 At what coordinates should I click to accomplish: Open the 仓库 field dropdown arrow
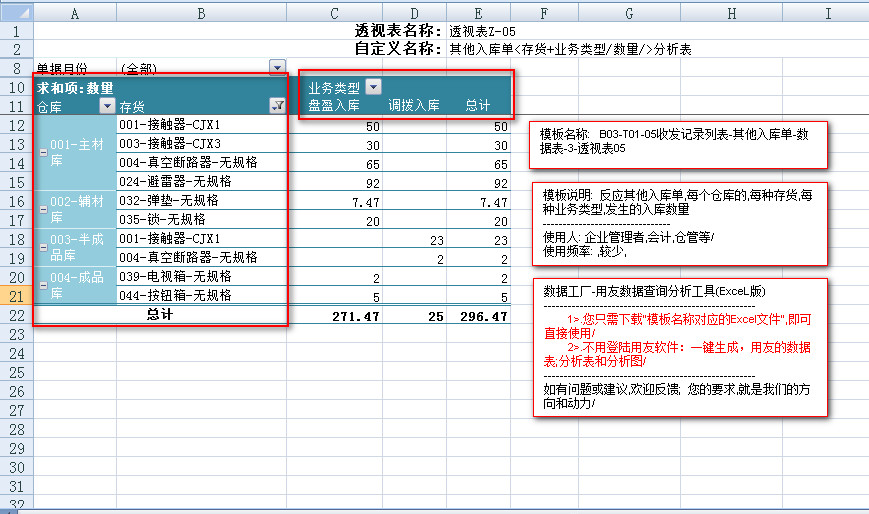click(107, 106)
